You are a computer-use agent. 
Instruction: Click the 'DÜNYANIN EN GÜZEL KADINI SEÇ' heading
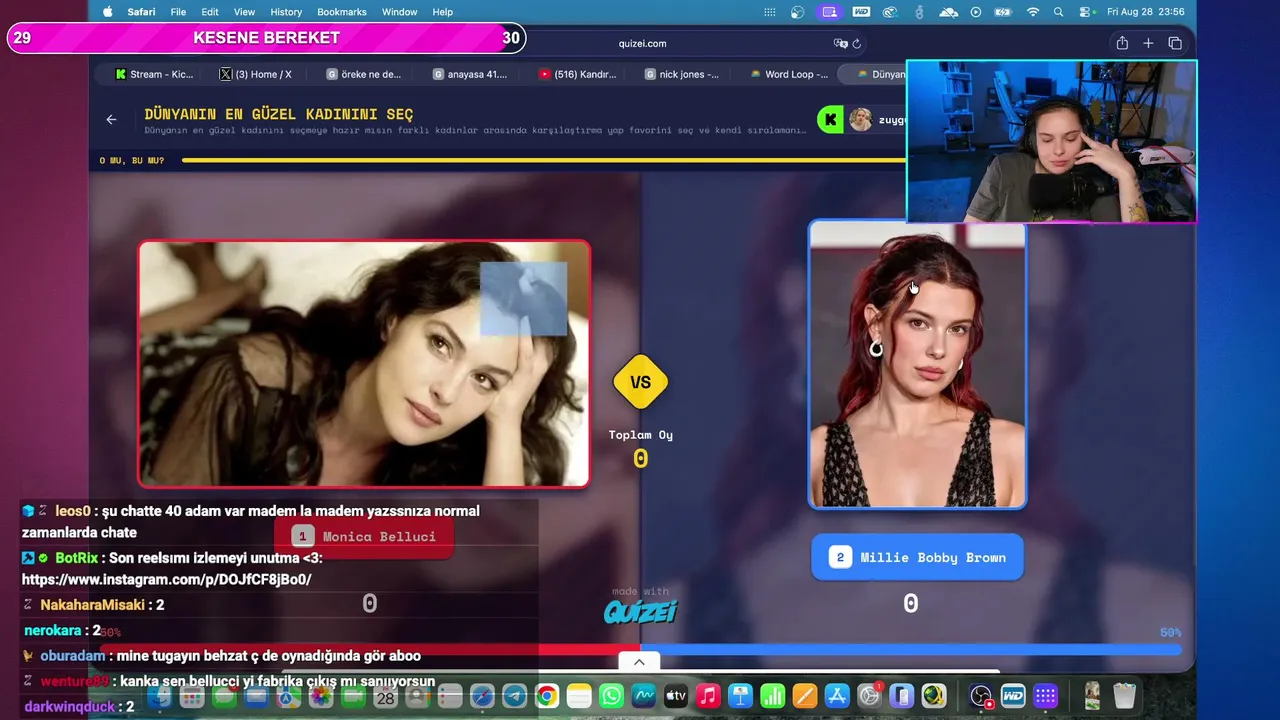click(279, 114)
